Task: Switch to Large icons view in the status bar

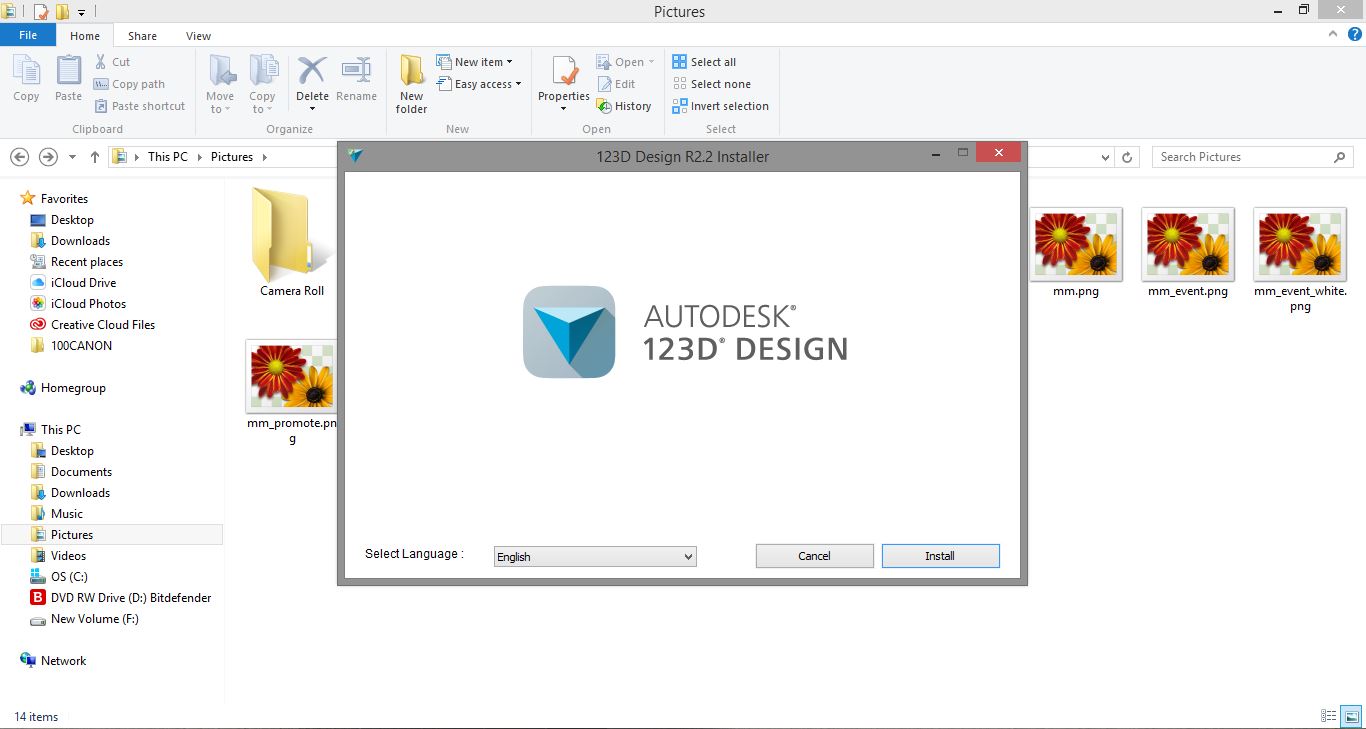Action: pos(1351,716)
